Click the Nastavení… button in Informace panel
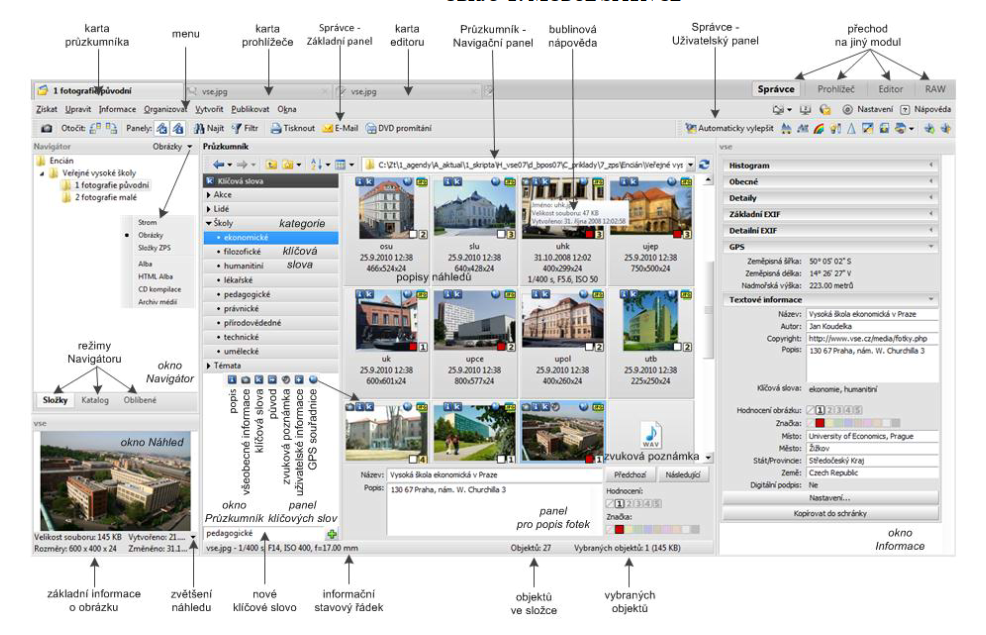 pos(829,498)
